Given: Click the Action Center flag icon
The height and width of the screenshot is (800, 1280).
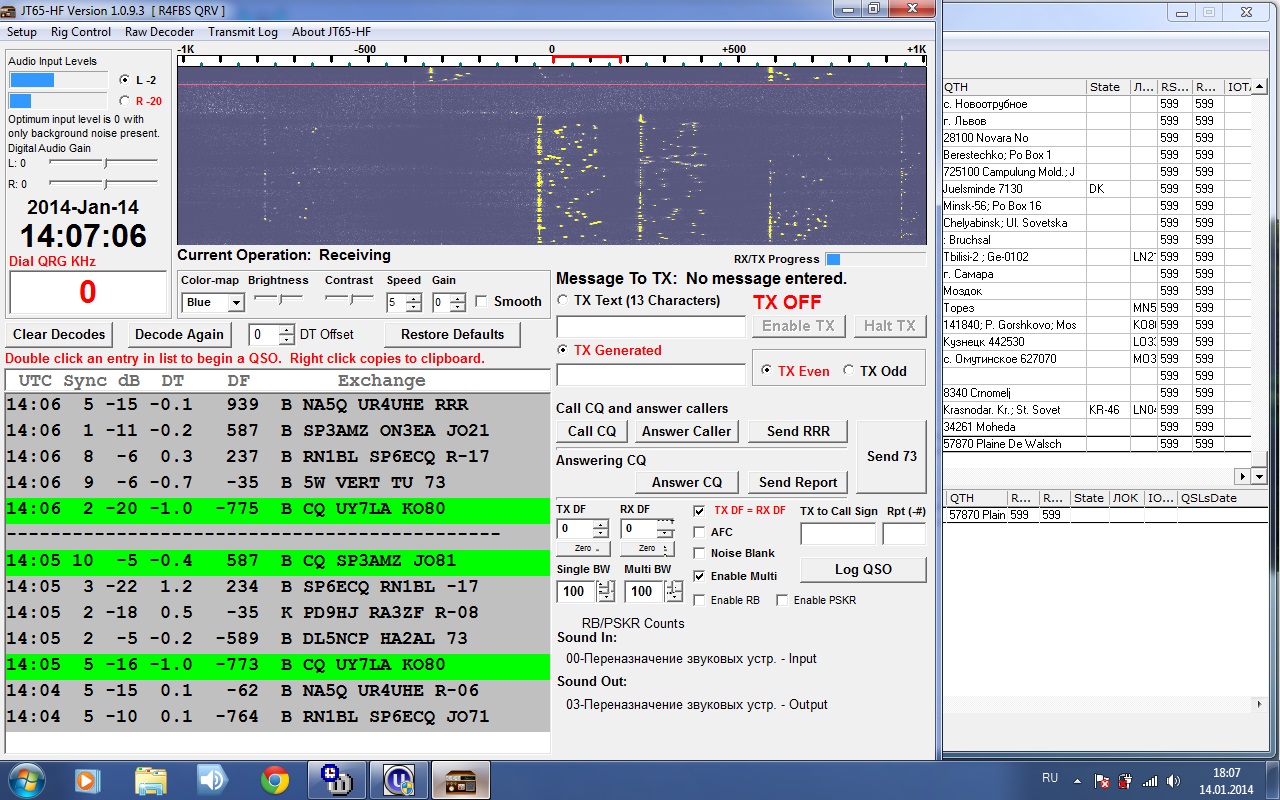Looking at the screenshot, I should tap(1102, 781).
